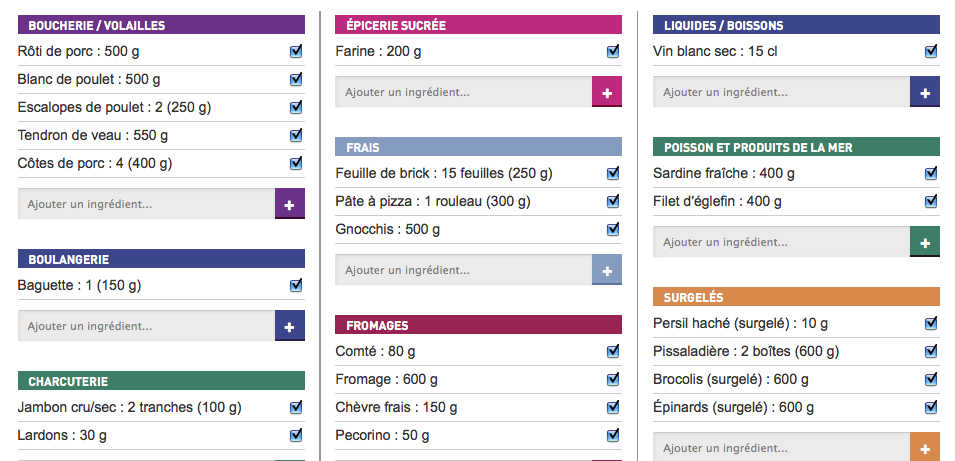Deselect Sardine fraîche : 400 g checkbox
The image size is (955, 461).
coord(931,173)
